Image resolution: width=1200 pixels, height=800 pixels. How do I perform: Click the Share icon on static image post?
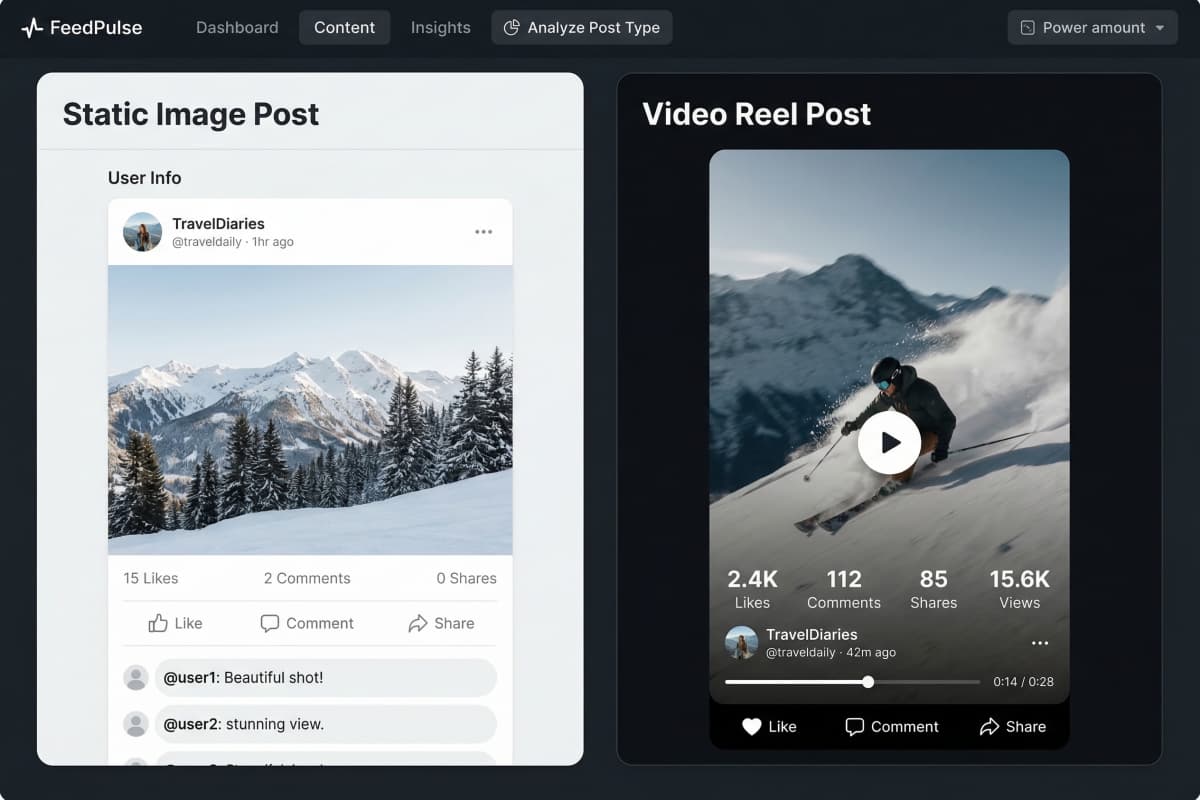tap(418, 623)
